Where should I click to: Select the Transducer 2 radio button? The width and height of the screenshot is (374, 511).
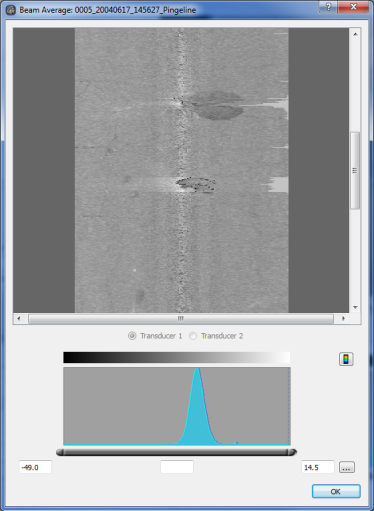tap(193, 336)
